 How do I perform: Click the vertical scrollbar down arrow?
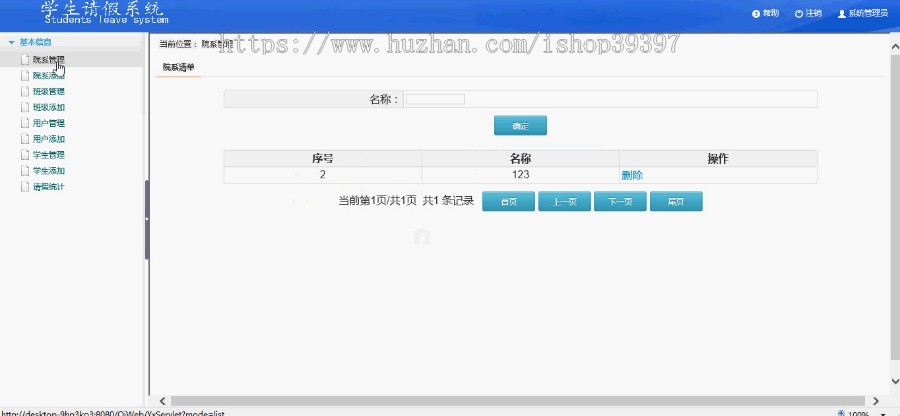coord(894,381)
